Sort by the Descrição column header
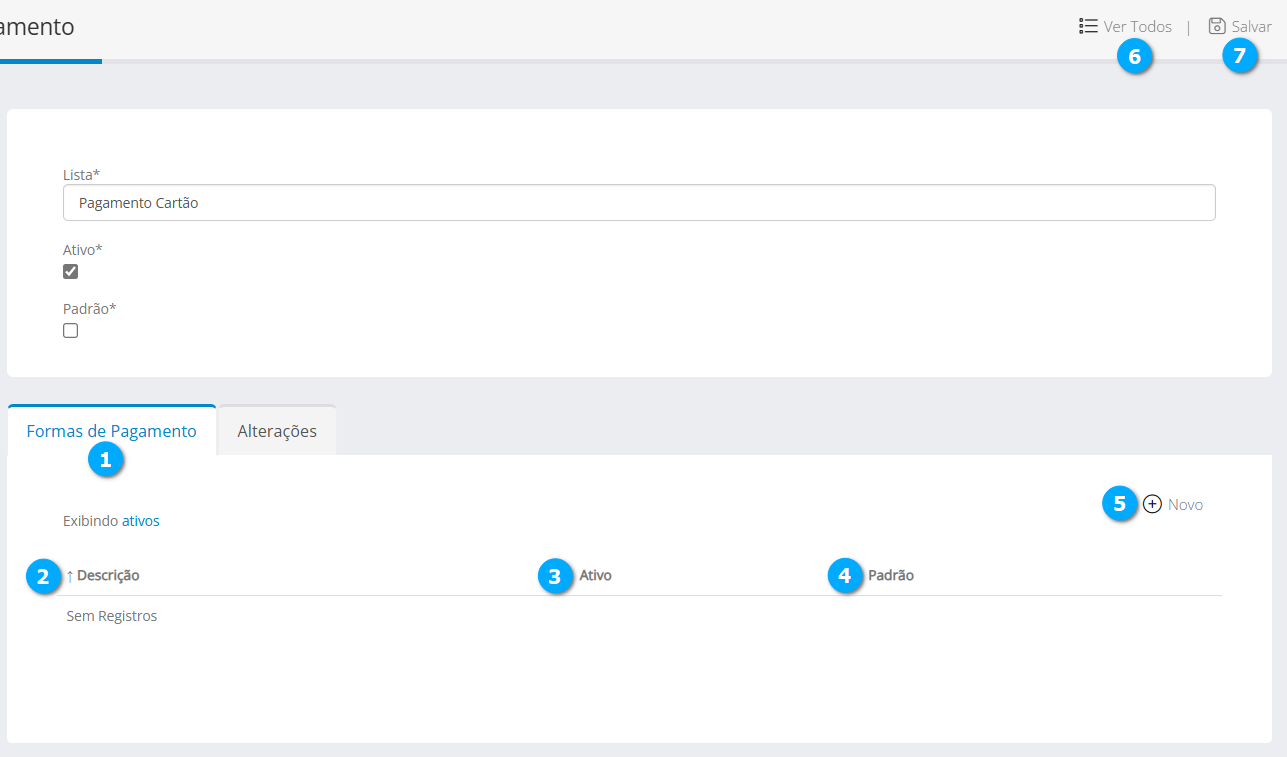Viewport: 1287px width, 757px height. coord(108,576)
